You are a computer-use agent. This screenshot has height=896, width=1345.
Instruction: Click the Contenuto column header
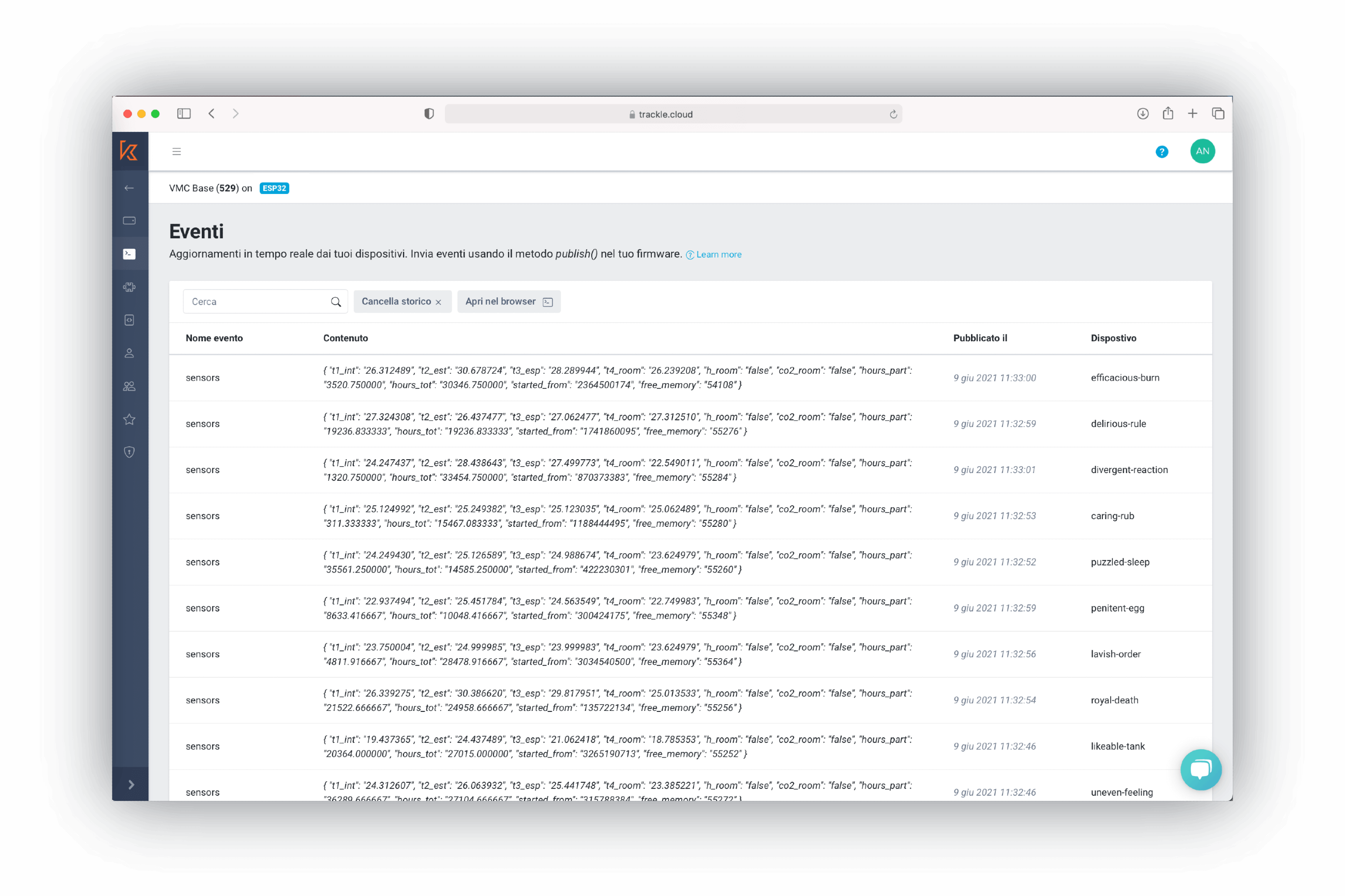[x=346, y=338]
